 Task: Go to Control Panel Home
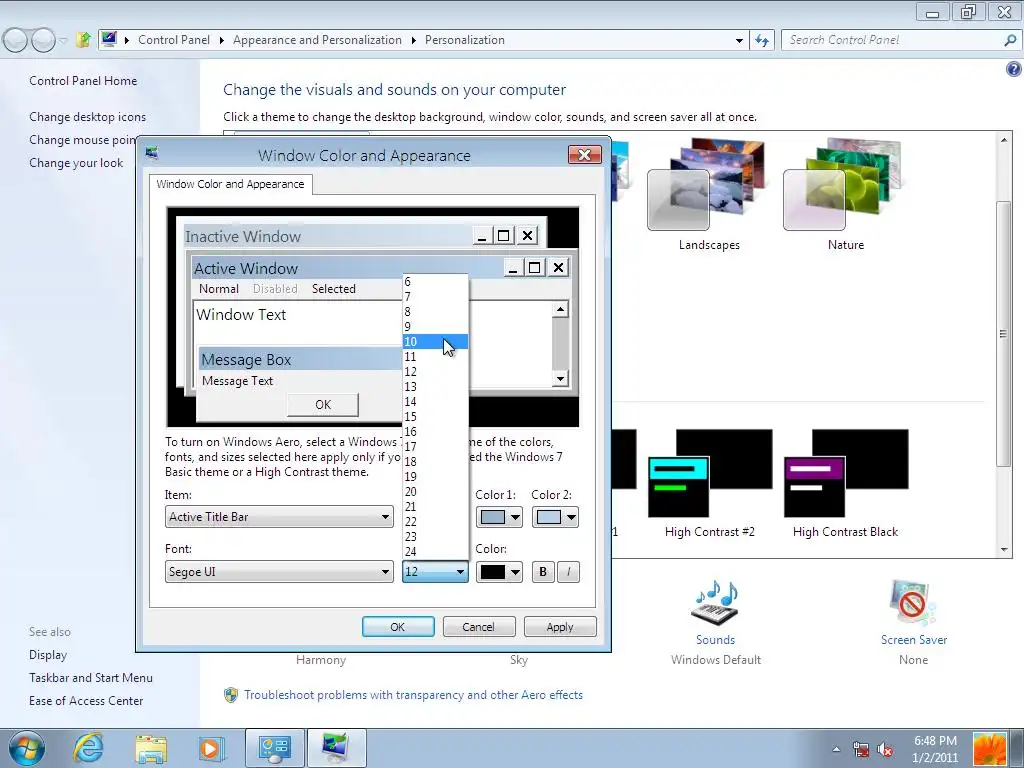coord(83,81)
